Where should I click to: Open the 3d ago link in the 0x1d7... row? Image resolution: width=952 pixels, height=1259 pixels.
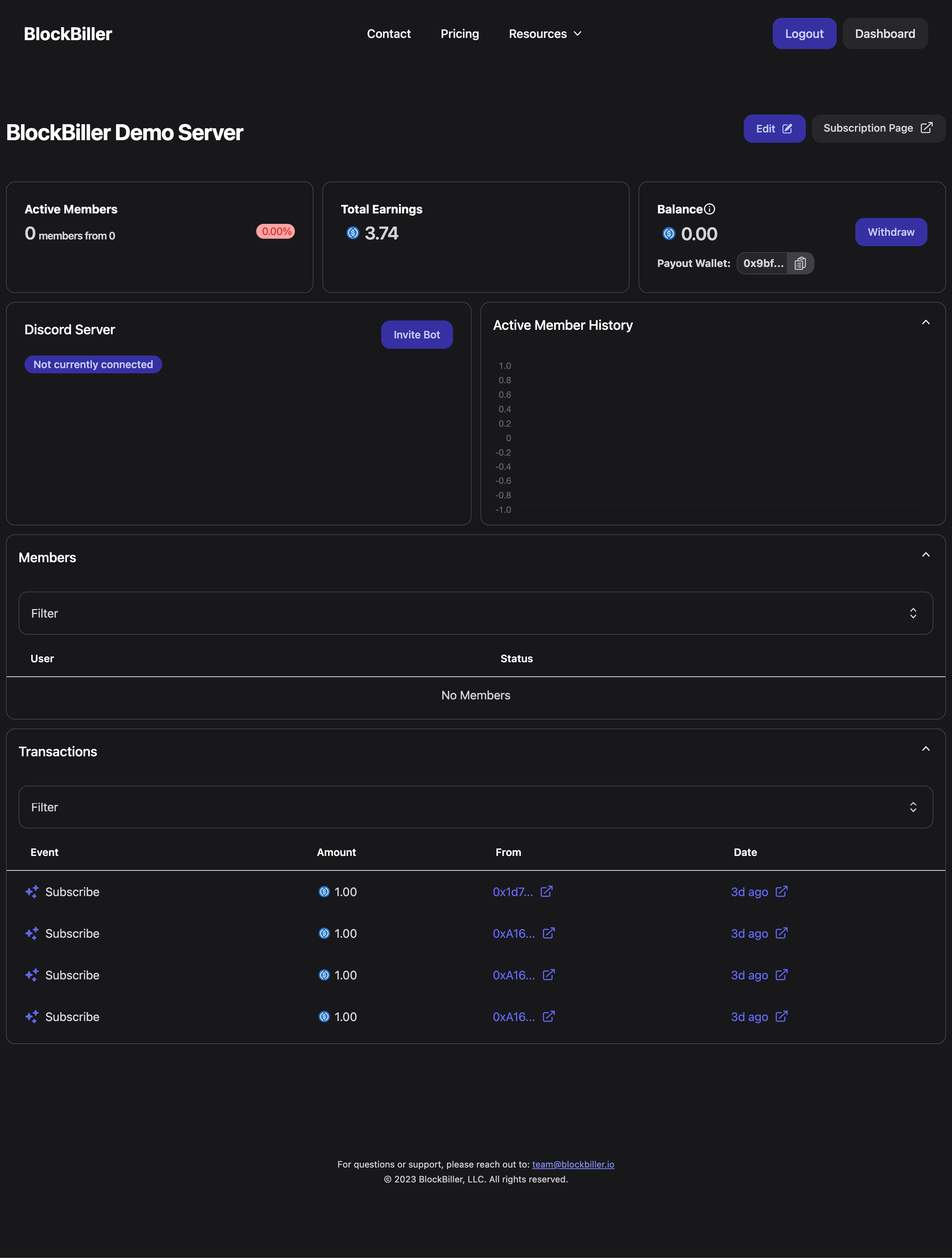click(x=749, y=892)
